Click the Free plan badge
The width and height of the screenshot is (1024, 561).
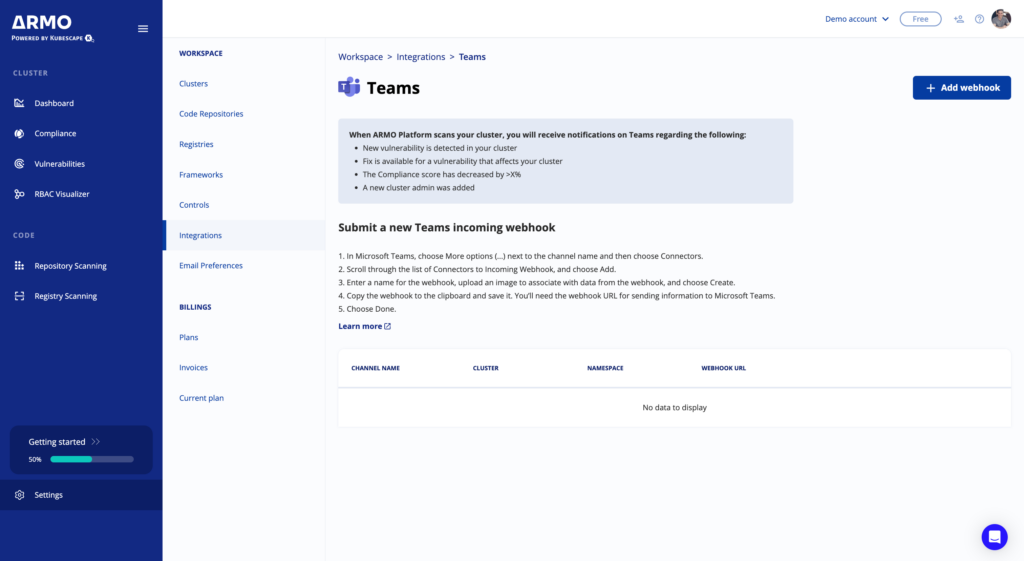coord(920,19)
